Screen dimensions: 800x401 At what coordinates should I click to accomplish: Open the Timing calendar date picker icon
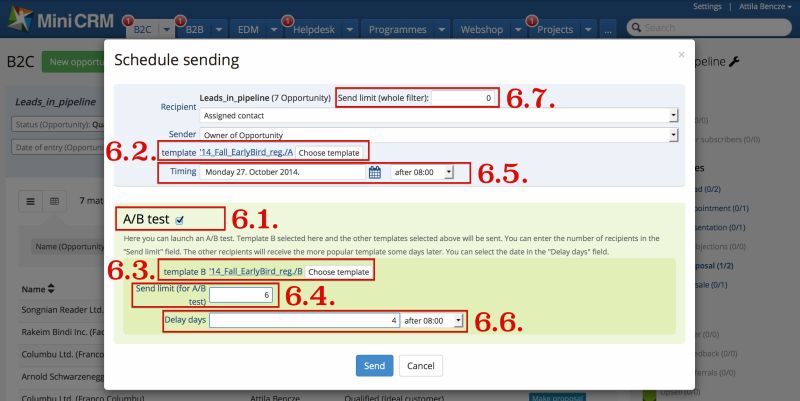374,172
